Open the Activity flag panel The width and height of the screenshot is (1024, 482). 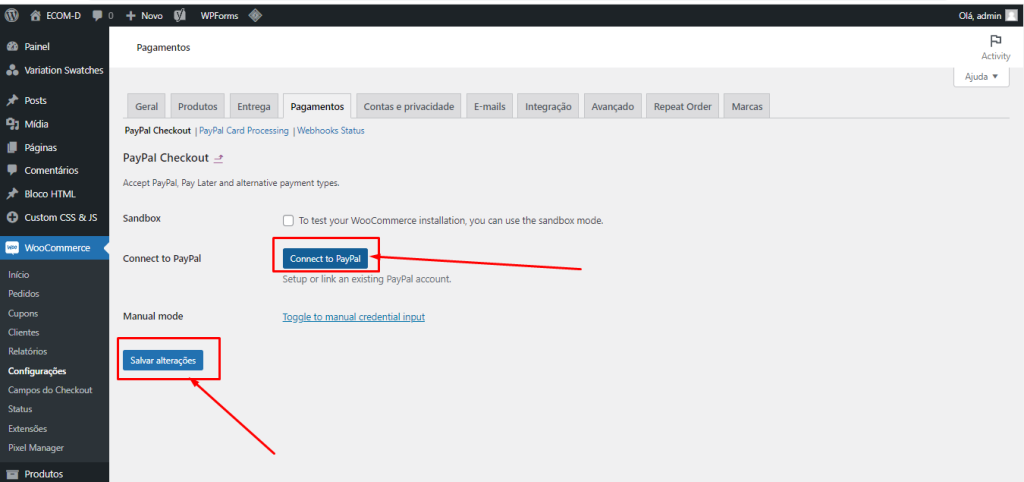(x=995, y=48)
